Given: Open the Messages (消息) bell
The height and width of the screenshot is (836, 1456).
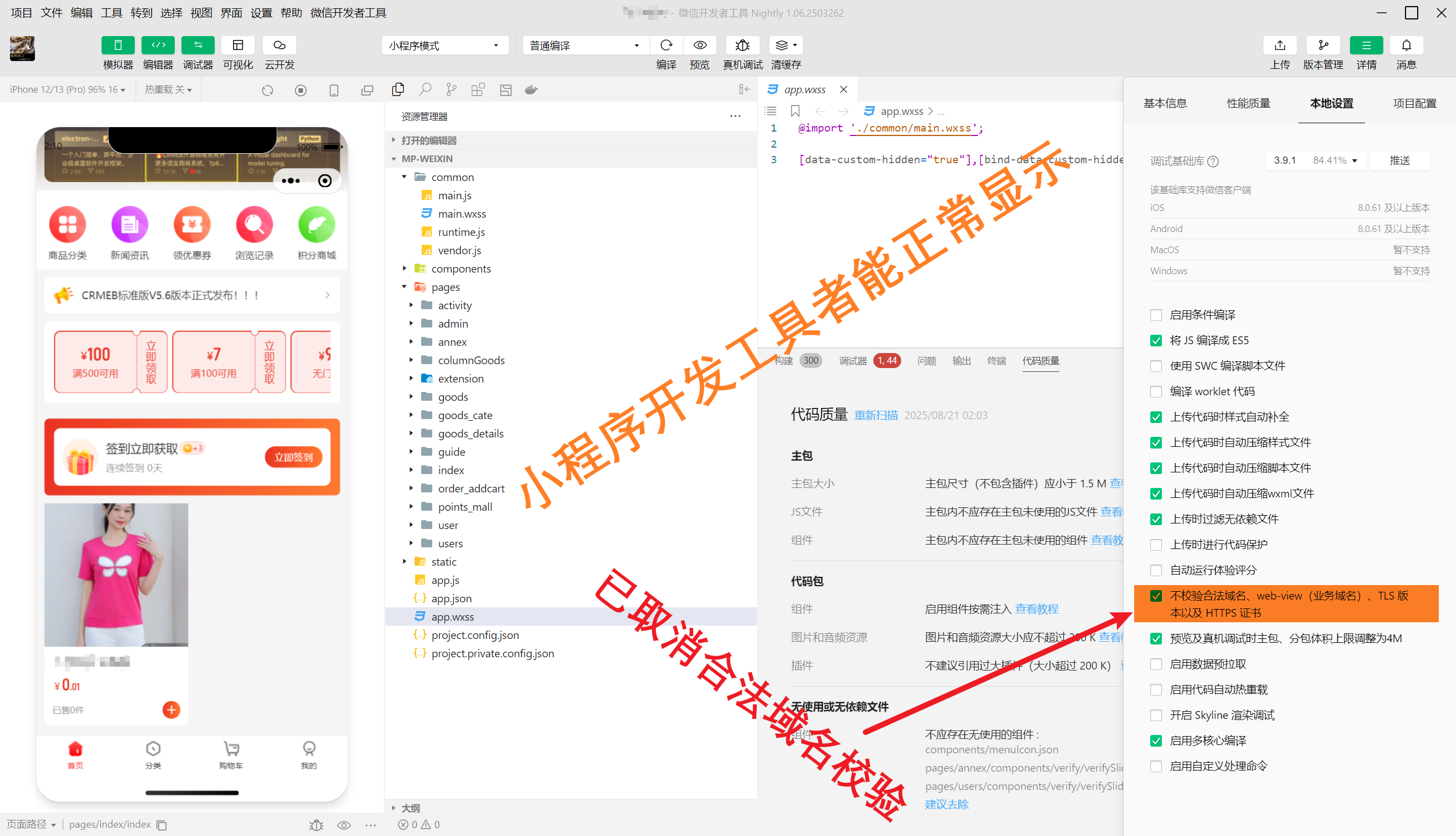Looking at the screenshot, I should coord(1406,46).
